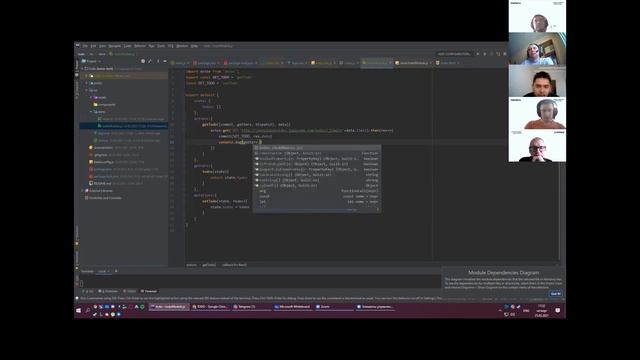Select todoModule.js in project tree
Screen dimensions: 640x360
(124, 126)
